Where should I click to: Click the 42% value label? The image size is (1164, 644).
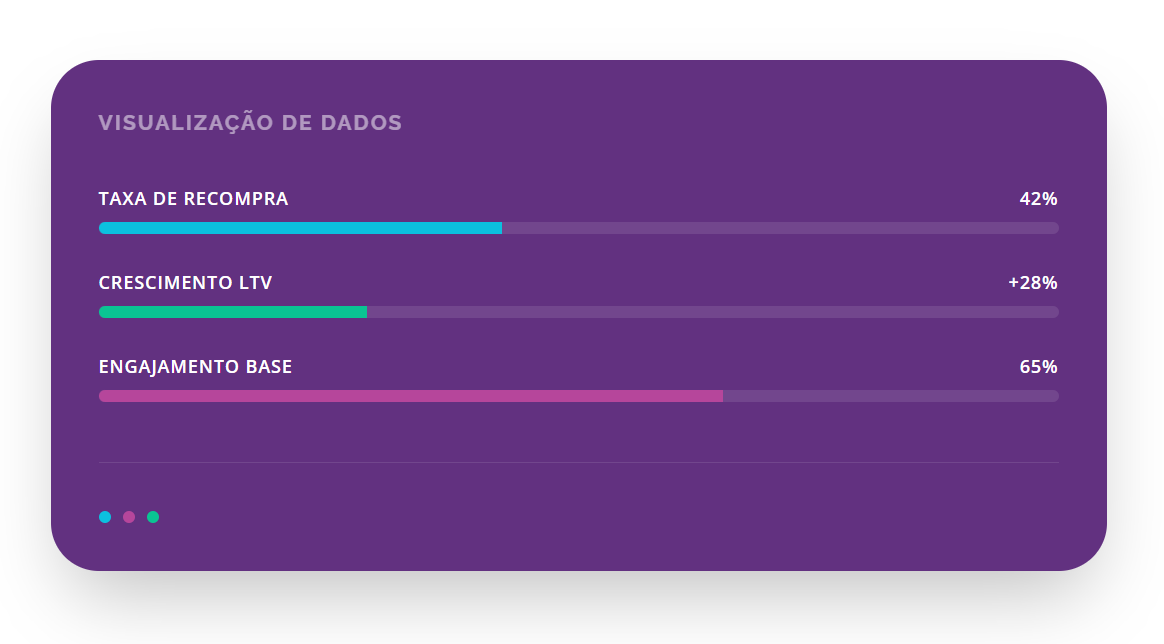click(1037, 198)
